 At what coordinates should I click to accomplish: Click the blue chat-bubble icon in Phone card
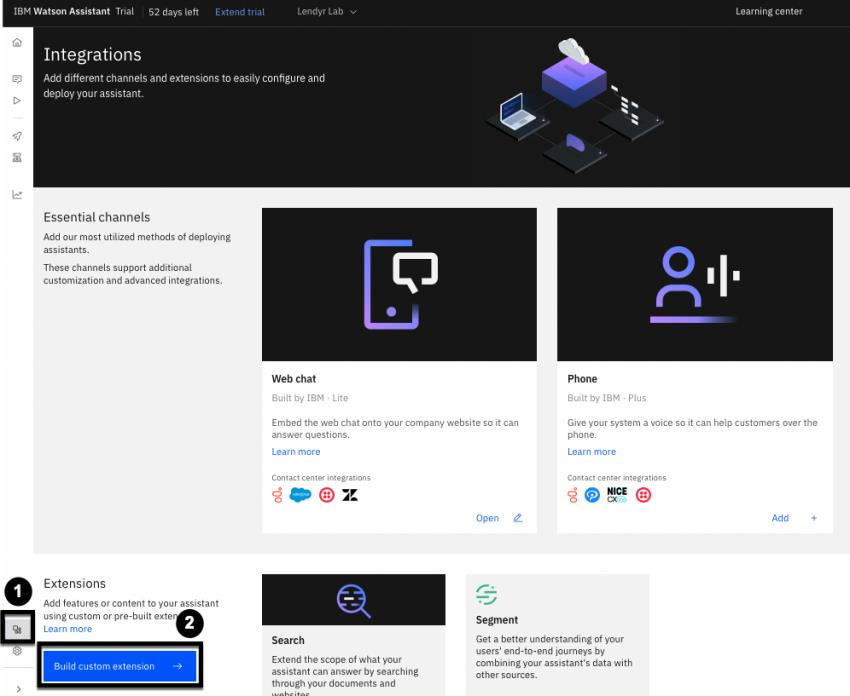pyautogui.click(x=592, y=495)
